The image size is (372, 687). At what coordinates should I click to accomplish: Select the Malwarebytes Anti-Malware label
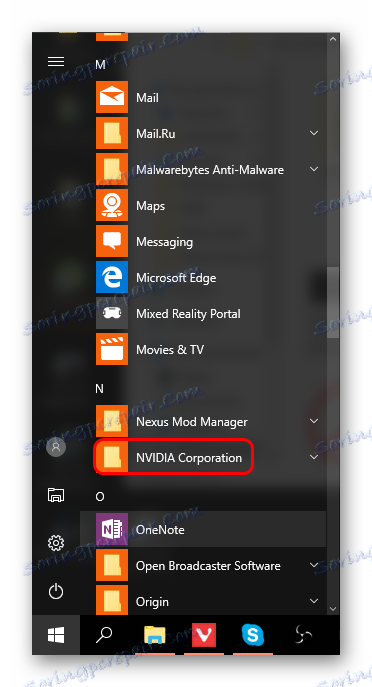point(210,170)
